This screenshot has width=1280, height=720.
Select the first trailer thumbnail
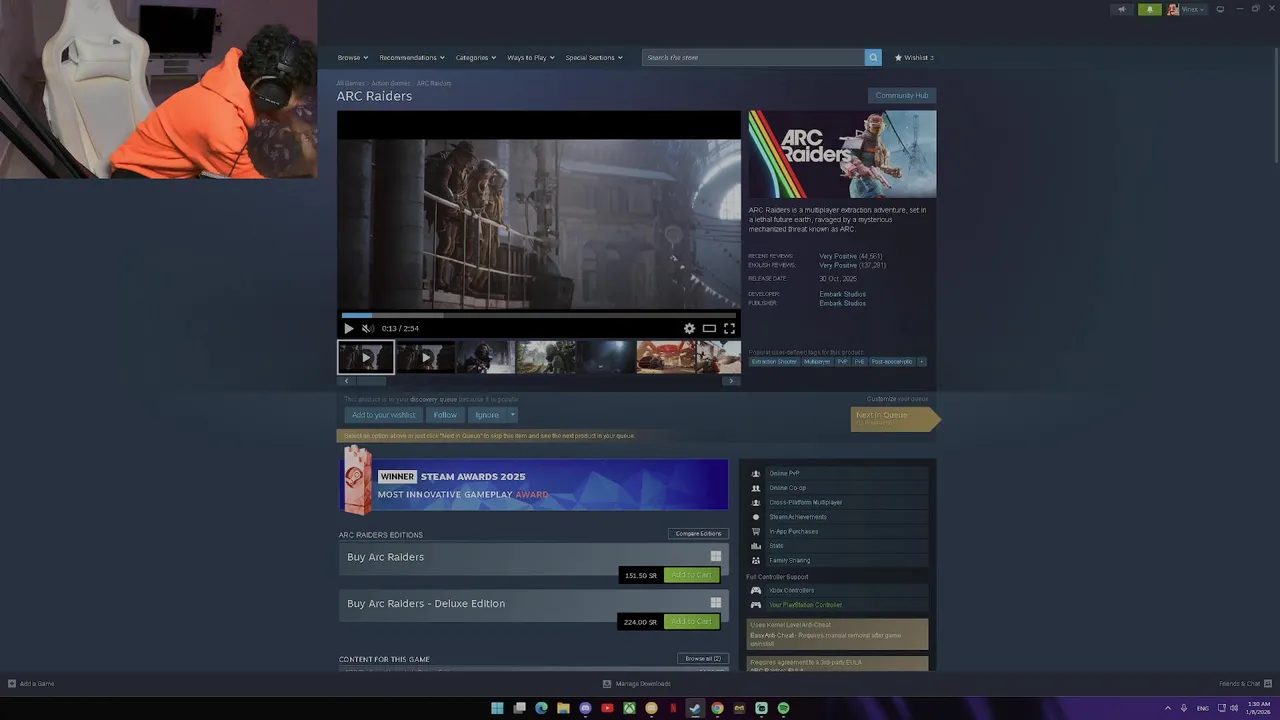[365, 357]
